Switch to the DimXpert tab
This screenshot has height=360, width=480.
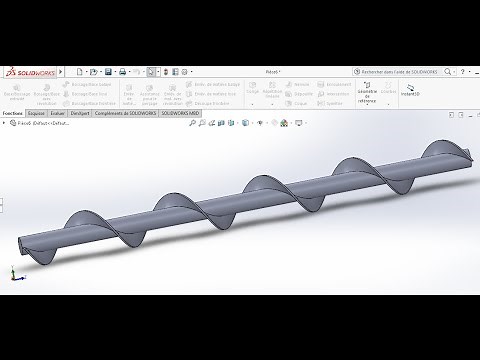80,113
